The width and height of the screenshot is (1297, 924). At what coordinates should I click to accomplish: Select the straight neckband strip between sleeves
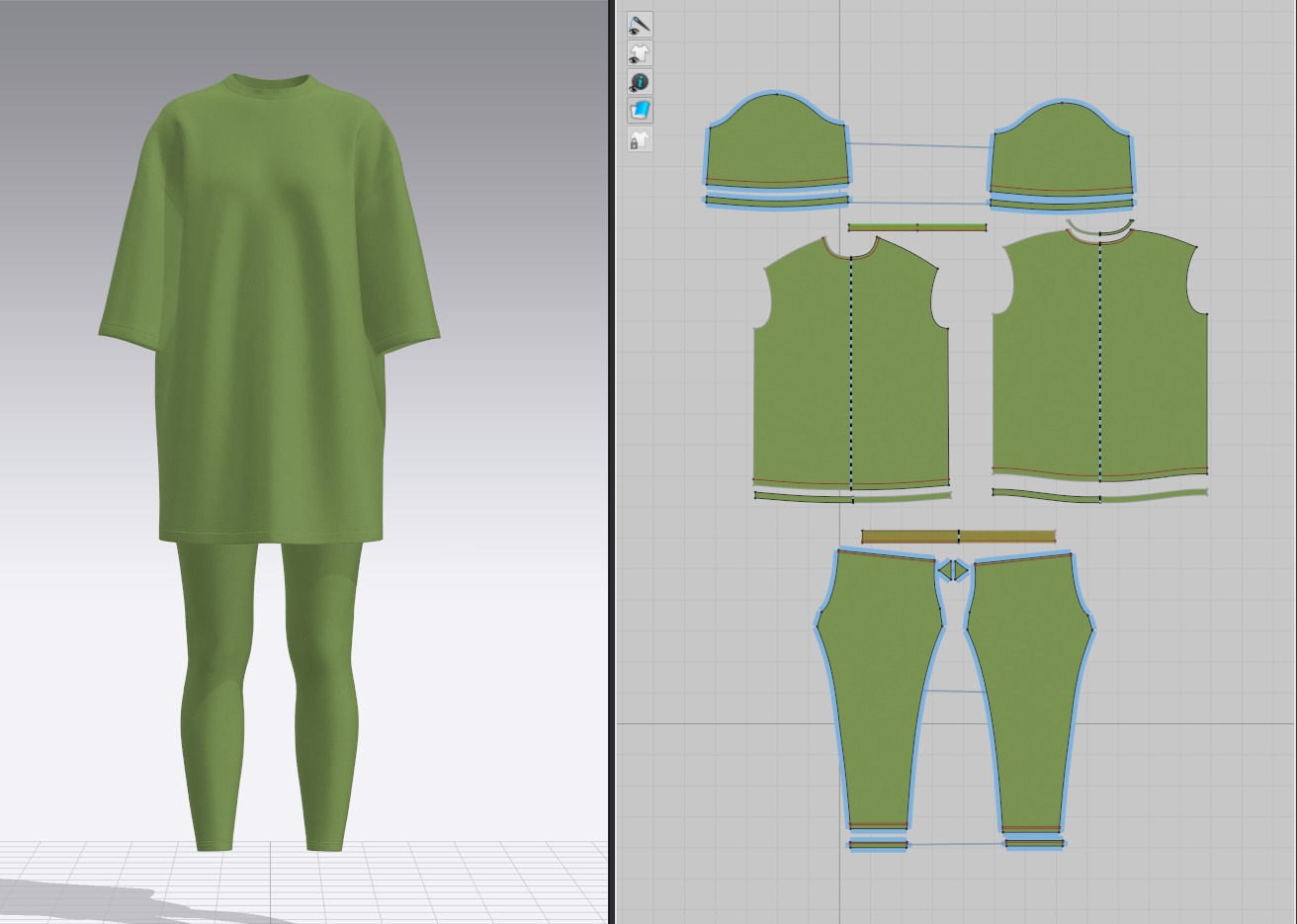917,227
